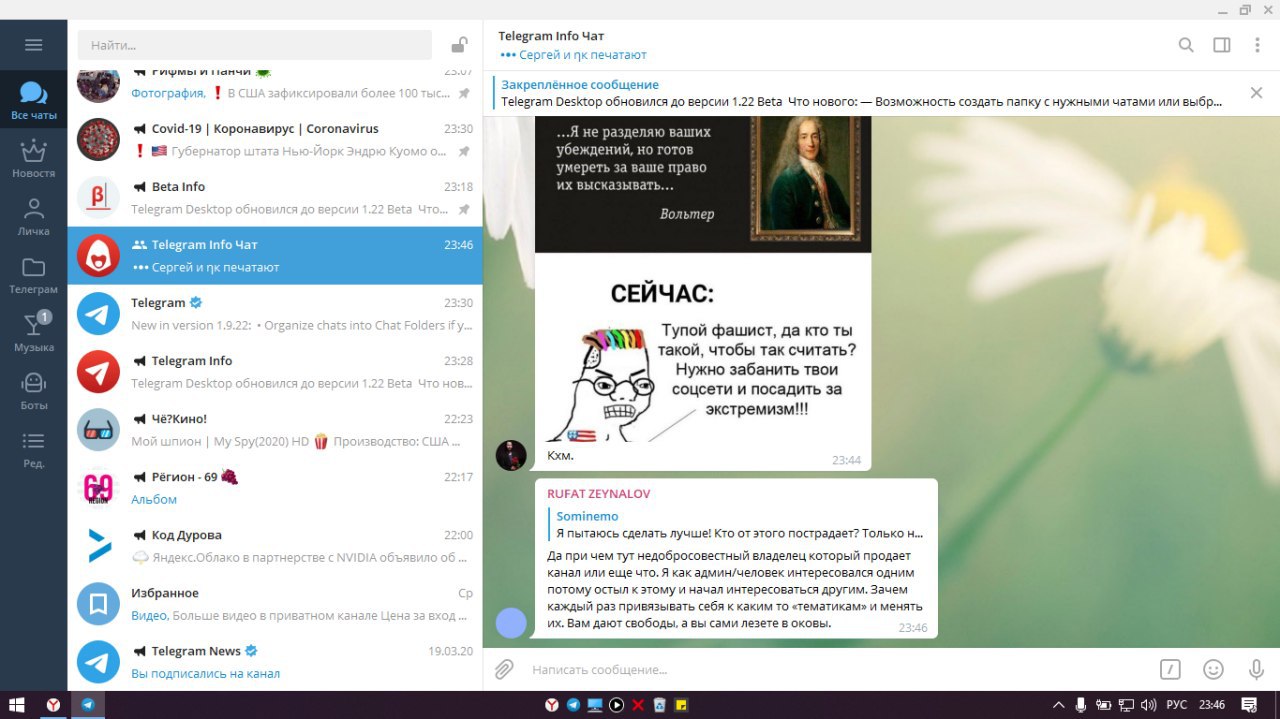Switch РУС keyboard language
The height and width of the screenshot is (719, 1280).
pos(1178,705)
